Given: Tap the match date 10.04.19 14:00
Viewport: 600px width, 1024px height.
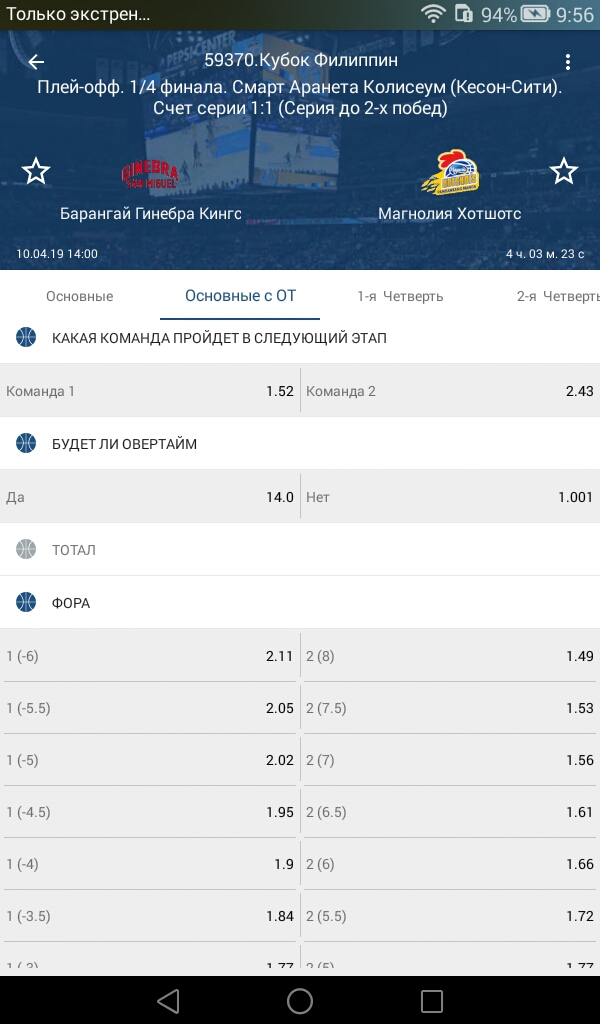Looking at the screenshot, I should 57,254.
